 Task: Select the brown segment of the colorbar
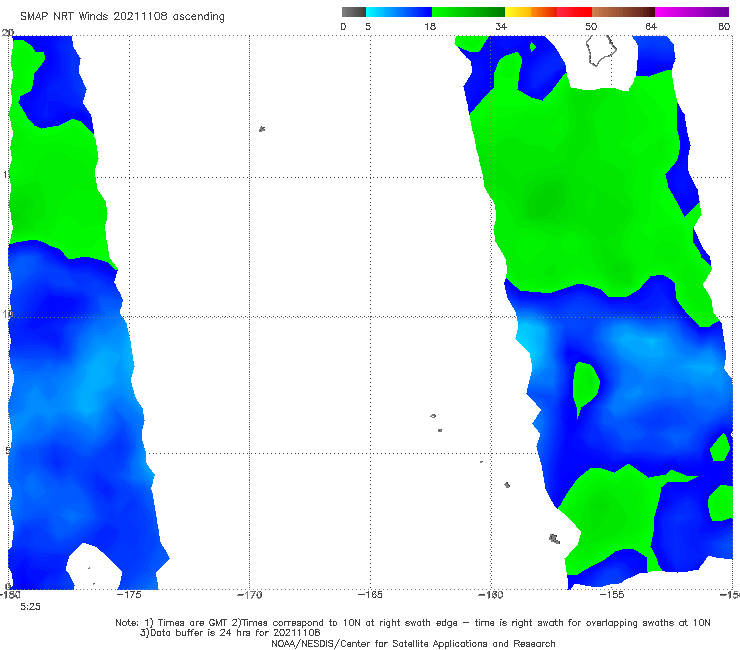coord(623,12)
